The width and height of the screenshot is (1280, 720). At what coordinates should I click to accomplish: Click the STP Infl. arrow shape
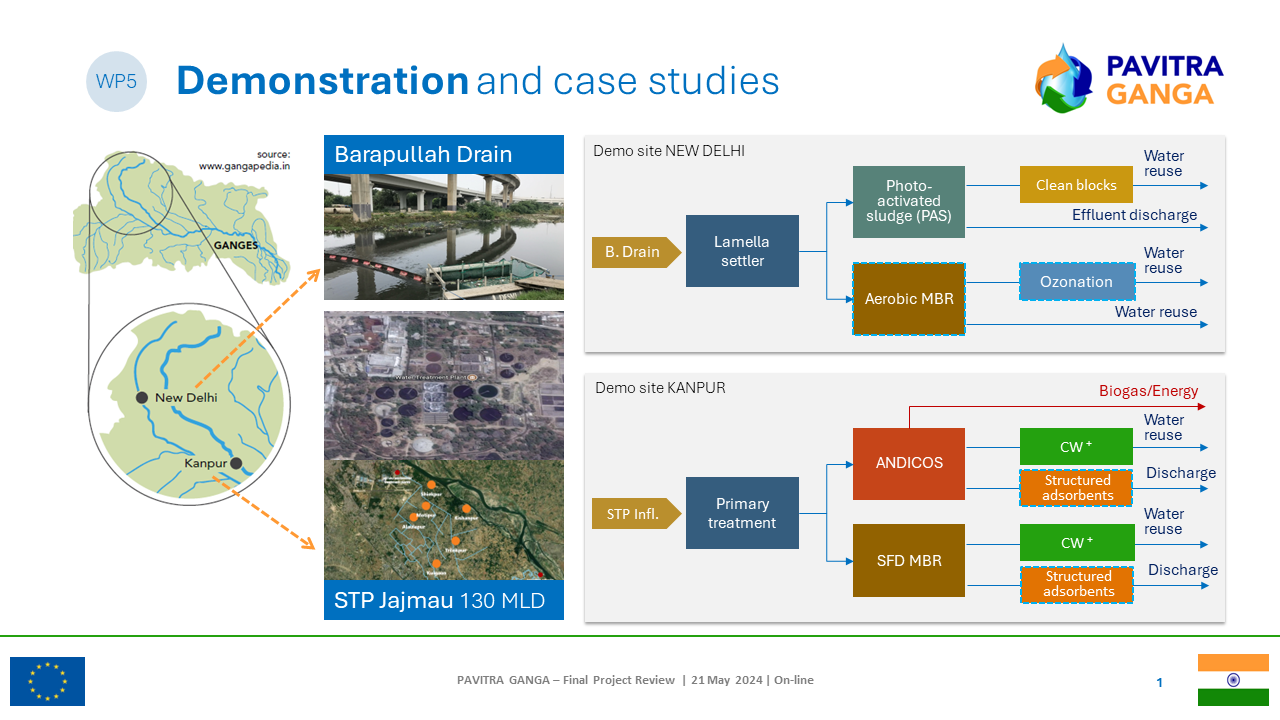(x=635, y=516)
